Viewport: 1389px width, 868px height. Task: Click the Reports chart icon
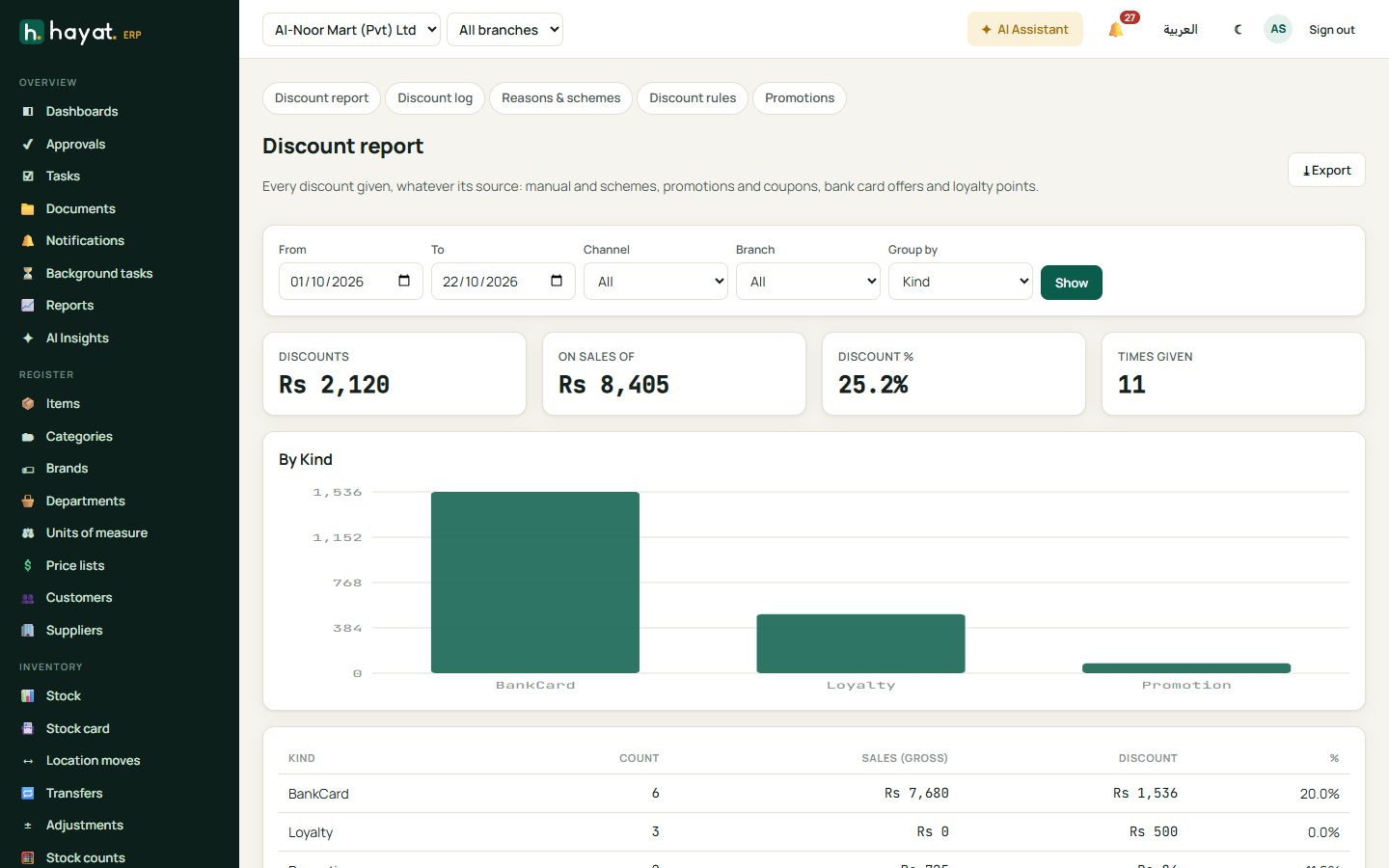click(x=28, y=306)
